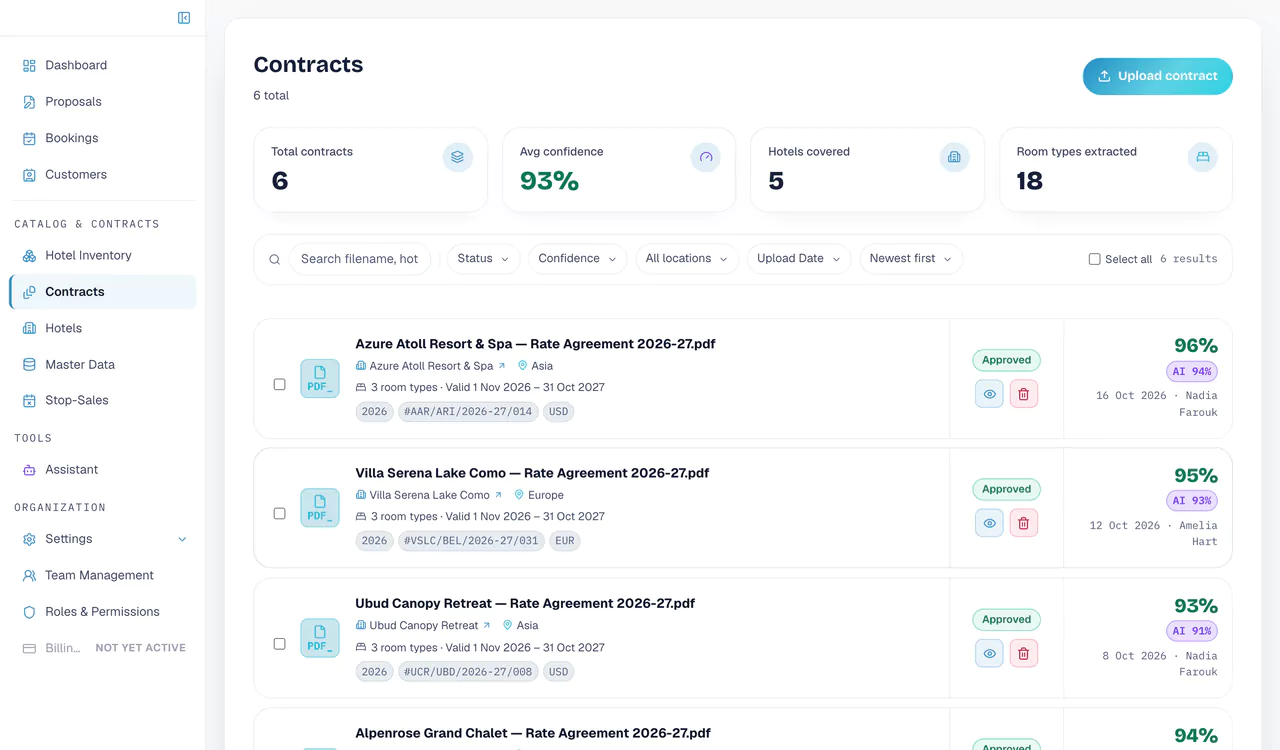Click the PDF file icon for Villa Serena
This screenshot has width=1280, height=750.
[x=320, y=508]
